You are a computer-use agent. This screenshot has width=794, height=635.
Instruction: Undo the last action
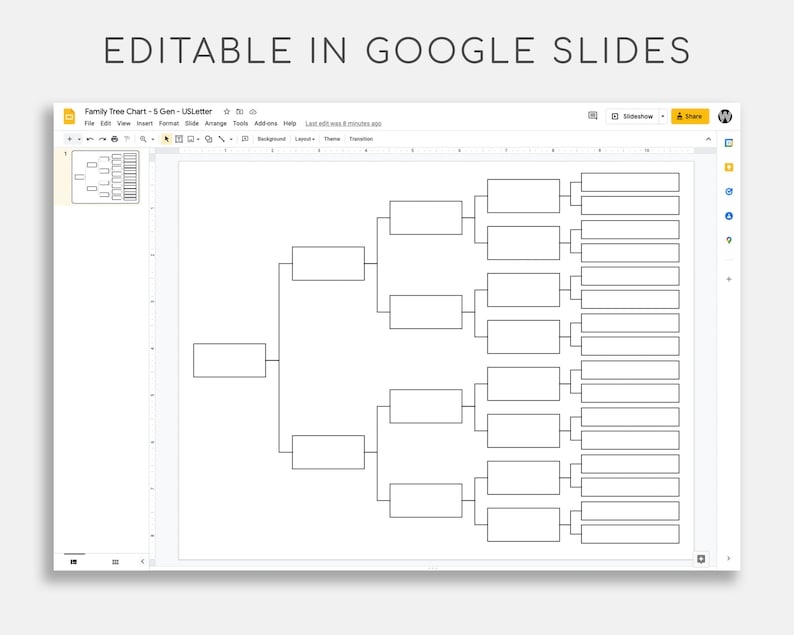click(90, 139)
